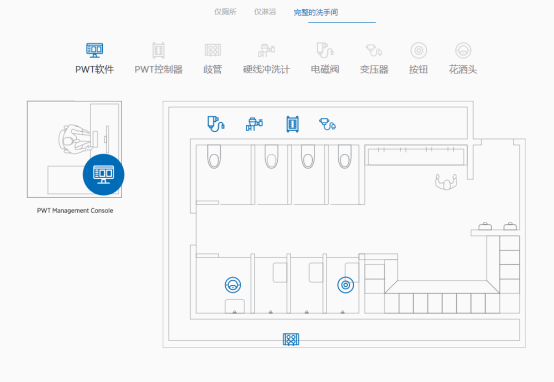This screenshot has width=554, height=382.
Task: Click the shower head marker in shower stall
Action: 233,285
